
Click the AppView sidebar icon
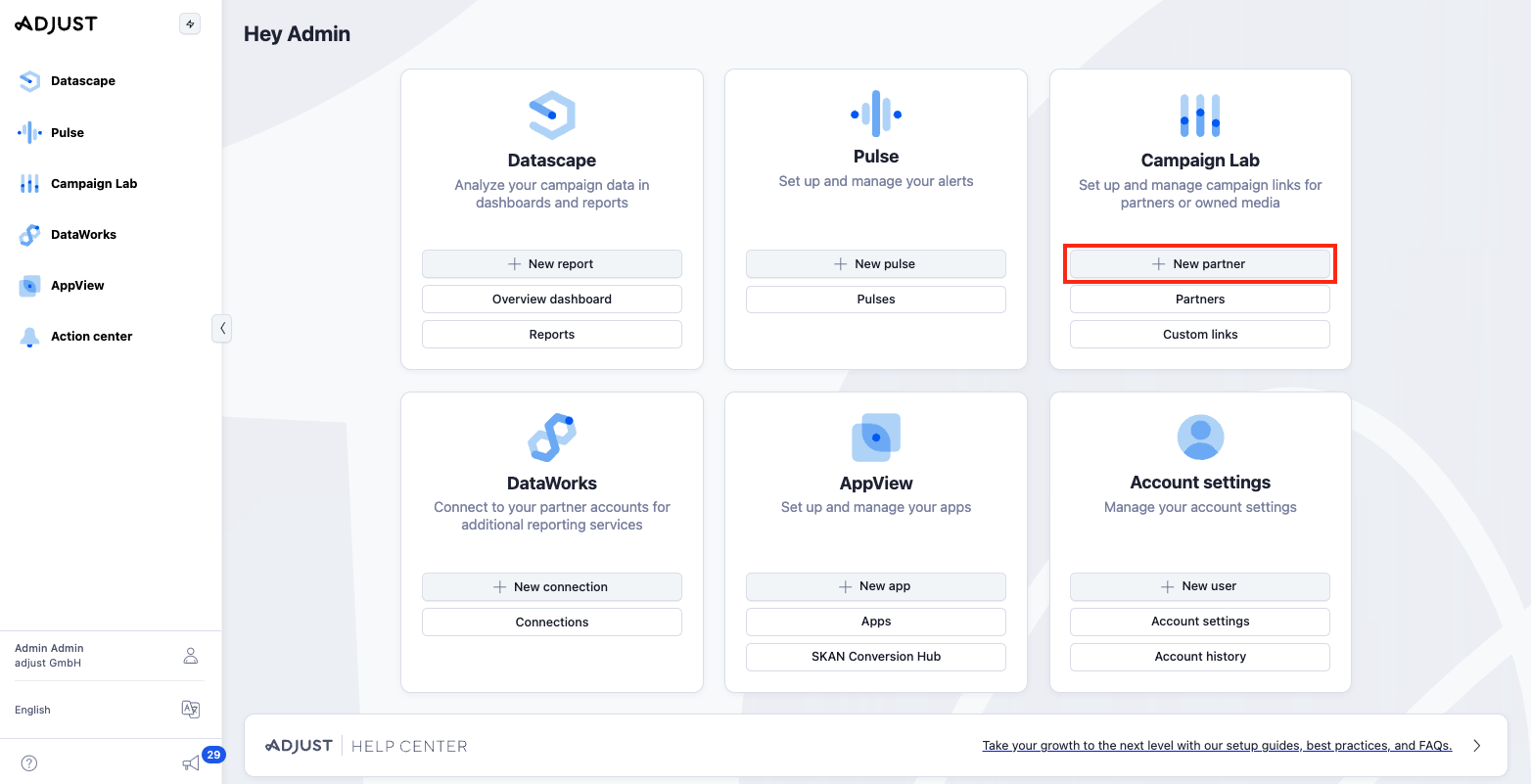point(29,286)
